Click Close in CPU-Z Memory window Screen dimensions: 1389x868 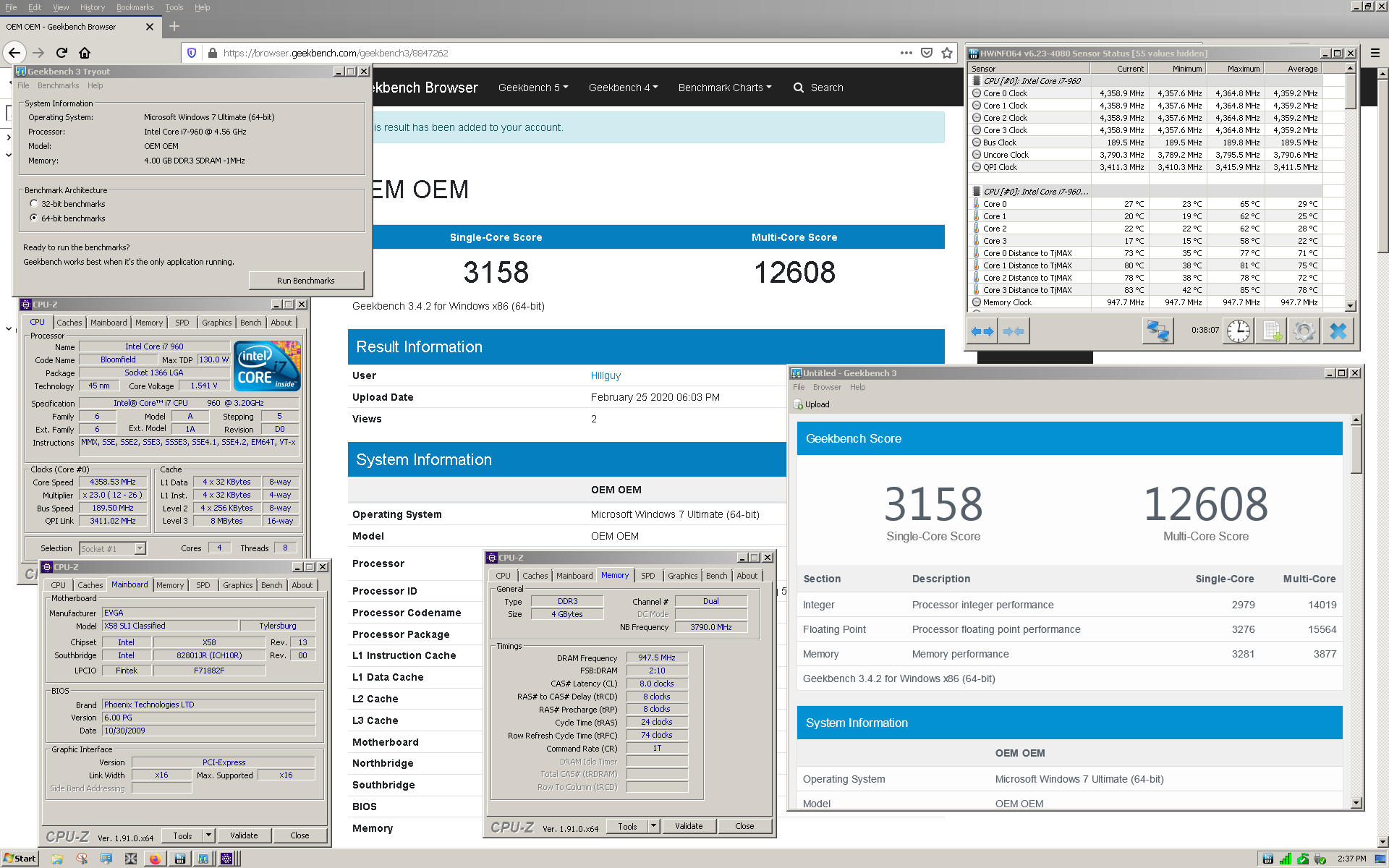coord(744,826)
